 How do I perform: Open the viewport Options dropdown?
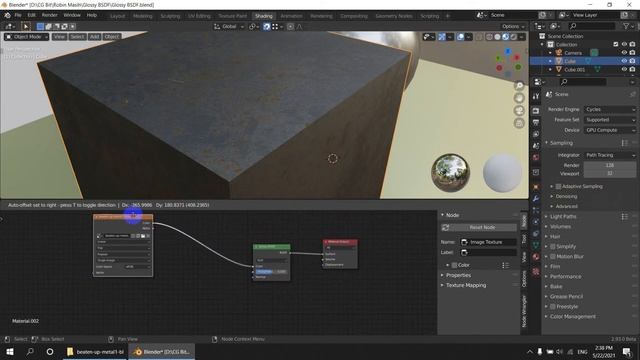click(x=513, y=27)
